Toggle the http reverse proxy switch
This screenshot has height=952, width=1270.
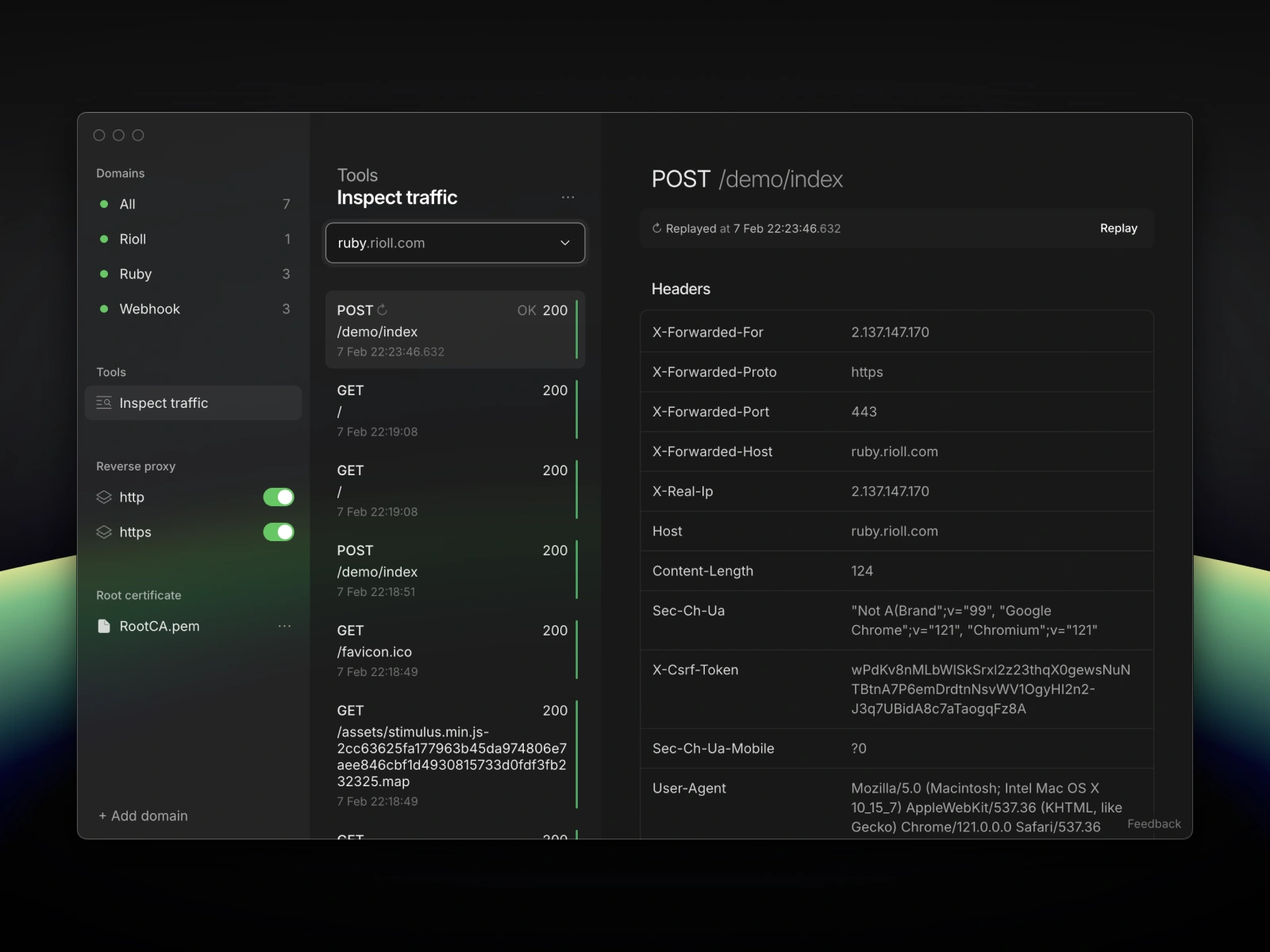[x=279, y=497]
